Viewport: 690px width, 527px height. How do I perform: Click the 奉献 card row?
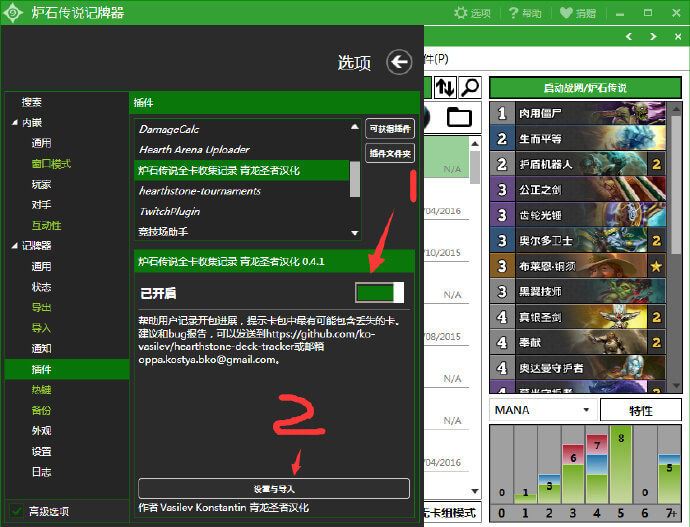tap(578, 342)
